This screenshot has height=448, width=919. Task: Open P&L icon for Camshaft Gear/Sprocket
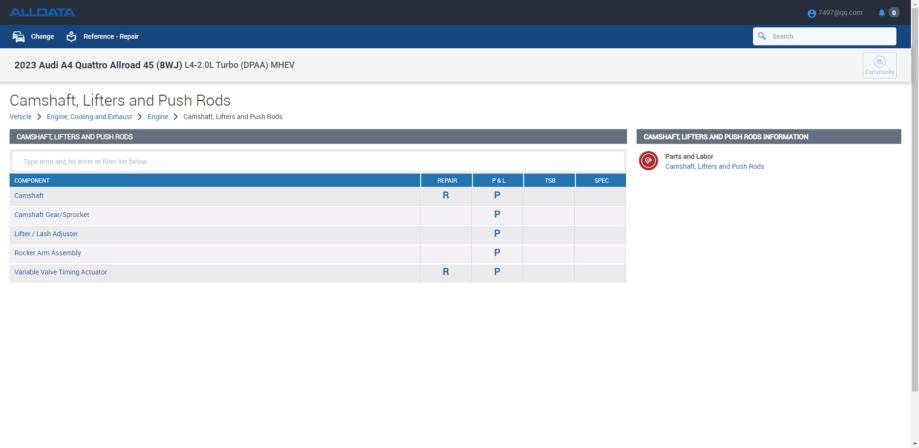click(497, 215)
